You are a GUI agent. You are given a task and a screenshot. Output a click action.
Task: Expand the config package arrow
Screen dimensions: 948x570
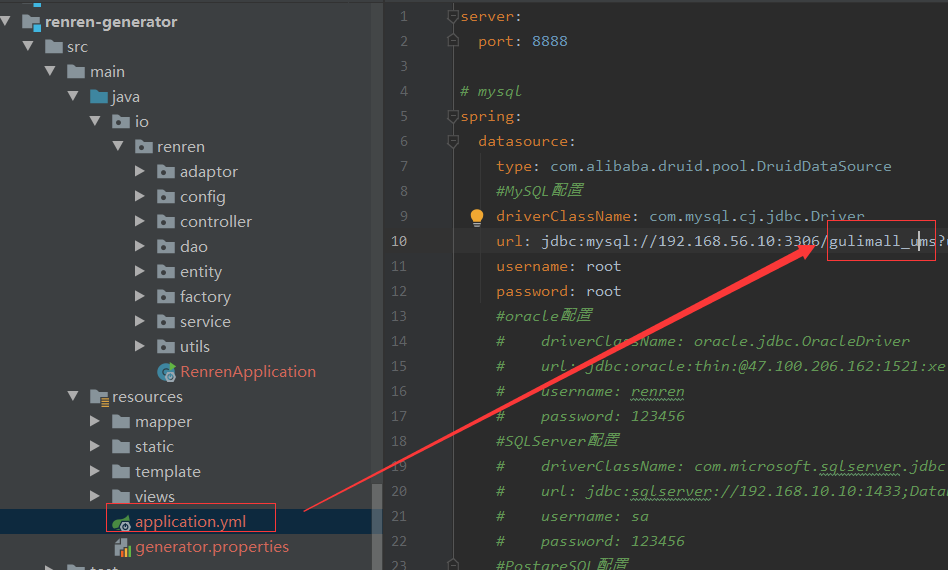point(140,196)
